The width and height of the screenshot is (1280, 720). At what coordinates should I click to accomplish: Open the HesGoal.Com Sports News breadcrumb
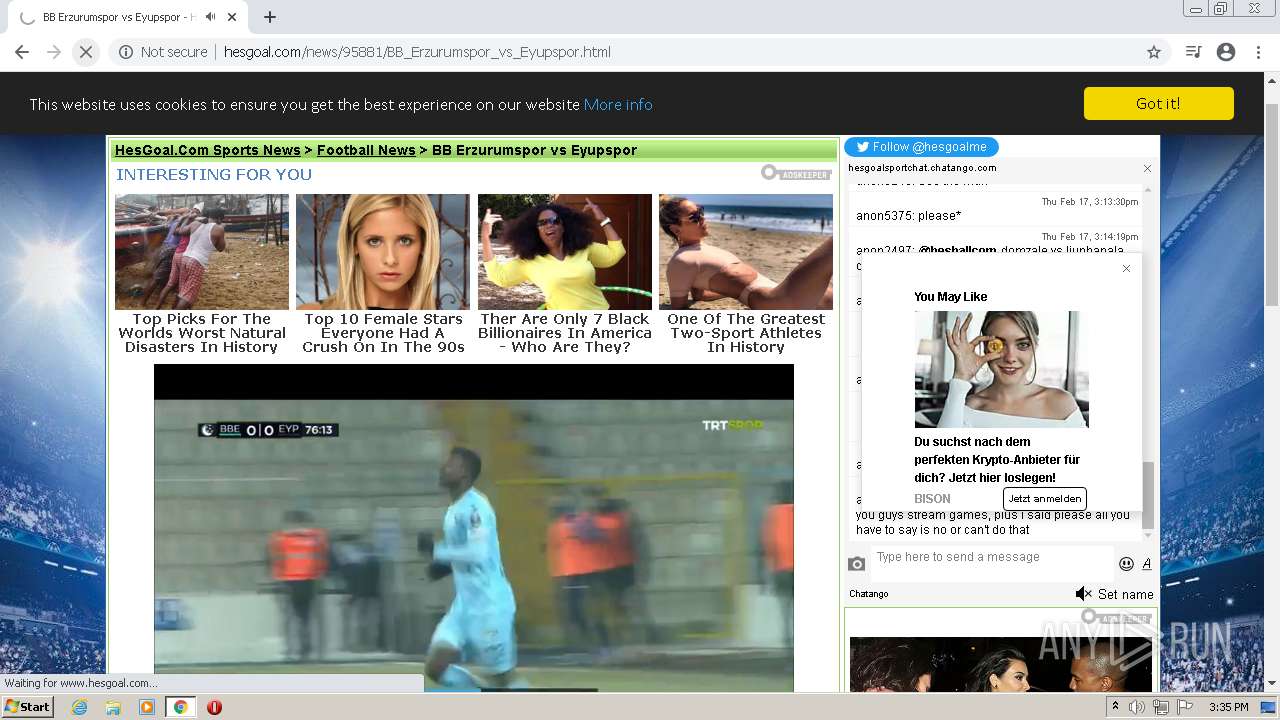click(x=207, y=150)
